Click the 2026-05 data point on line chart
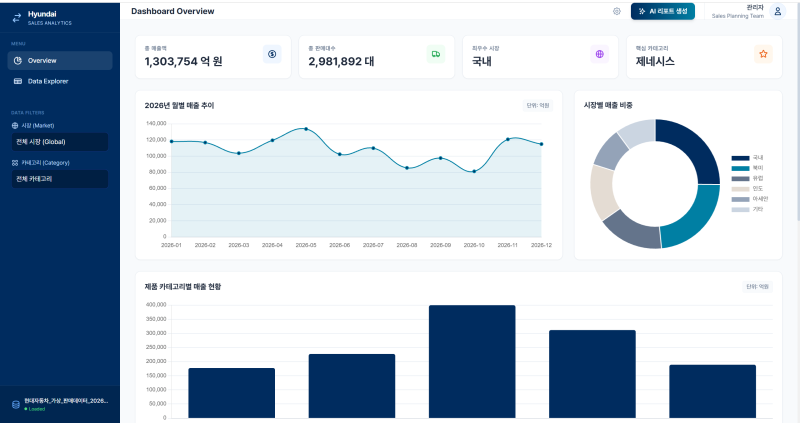Viewport: 800px width, 423px height. 306,129
